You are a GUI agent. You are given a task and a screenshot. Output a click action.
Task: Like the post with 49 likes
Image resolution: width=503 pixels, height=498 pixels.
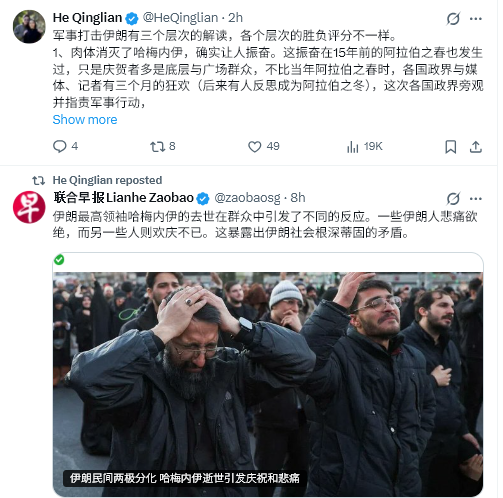coord(264,146)
